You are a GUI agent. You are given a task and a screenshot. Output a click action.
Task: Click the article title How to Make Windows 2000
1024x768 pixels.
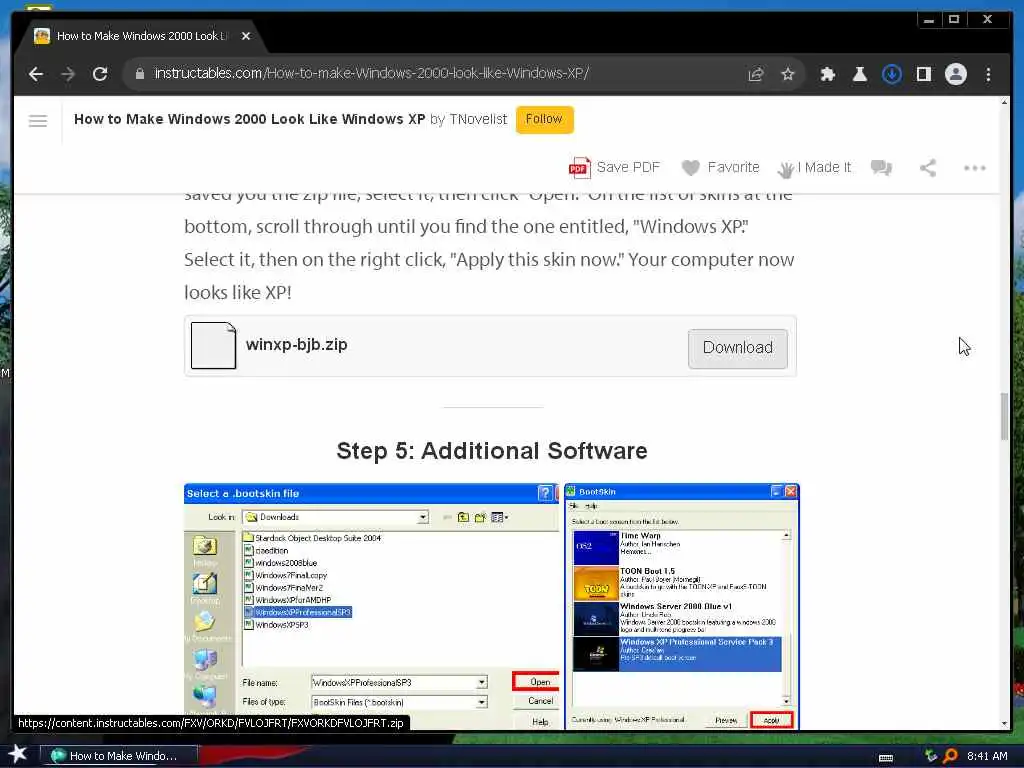click(x=249, y=120)
